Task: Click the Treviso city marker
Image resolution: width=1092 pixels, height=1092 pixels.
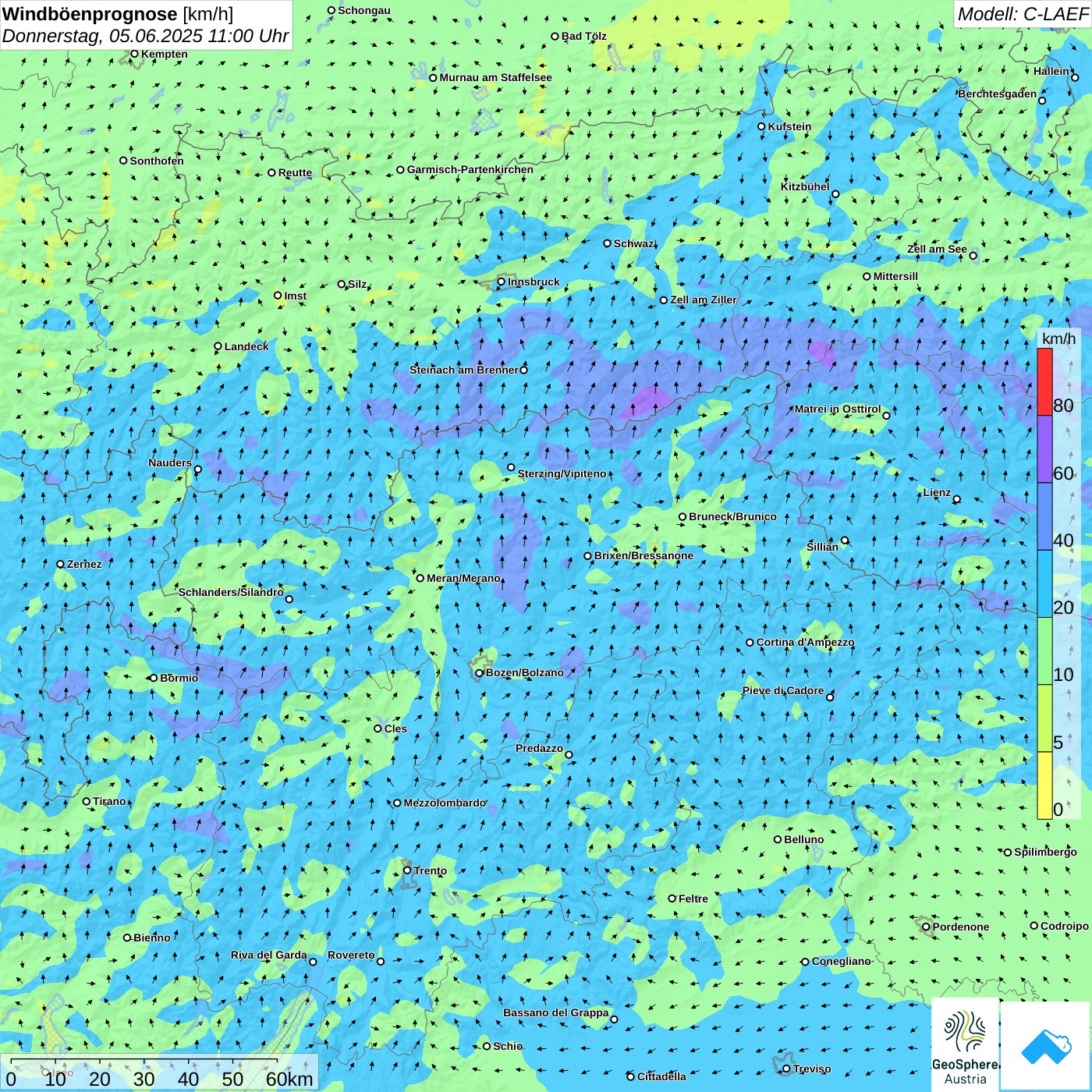Action: click(786, 1069)
